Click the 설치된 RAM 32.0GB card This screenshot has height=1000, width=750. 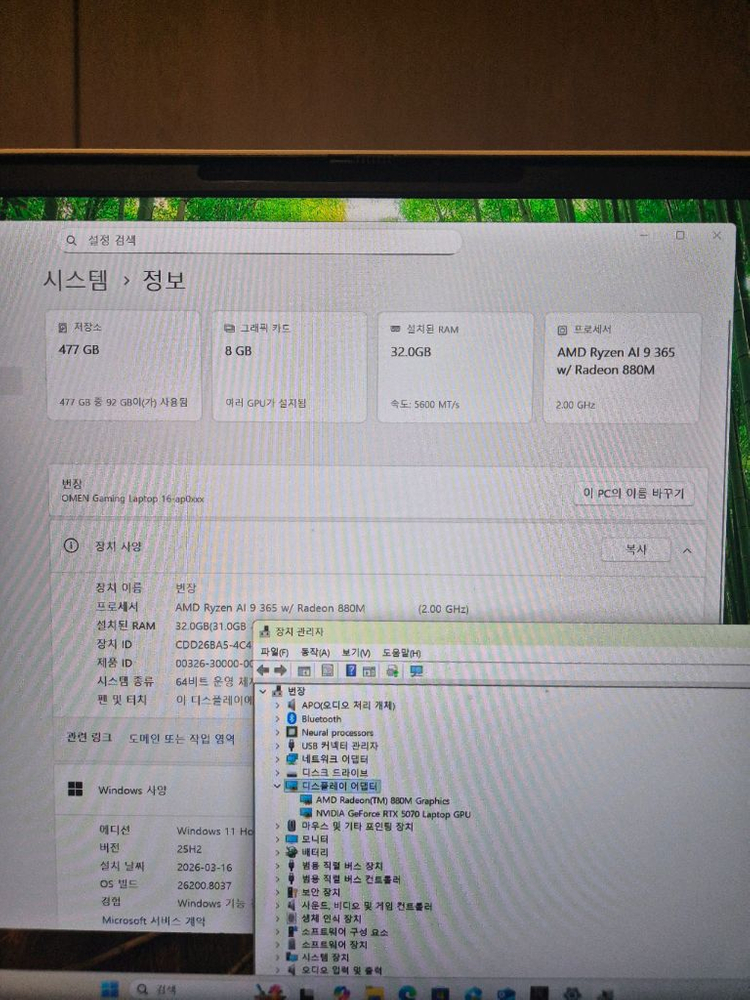click(x=455, y=368)
